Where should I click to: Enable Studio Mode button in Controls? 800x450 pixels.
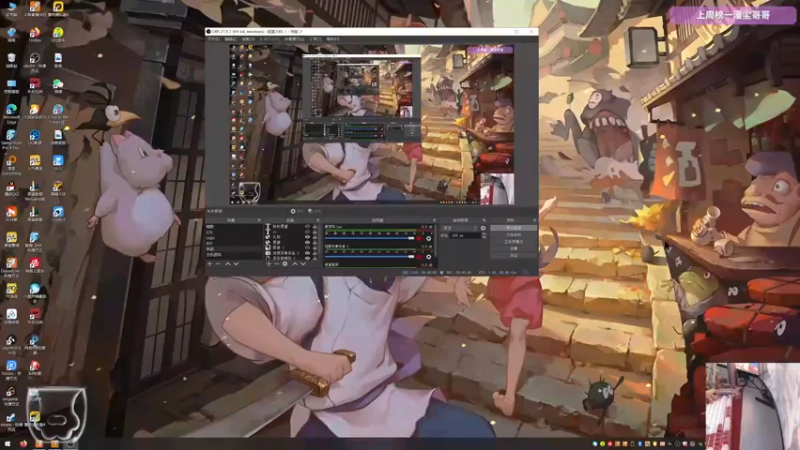click(514, 242)
